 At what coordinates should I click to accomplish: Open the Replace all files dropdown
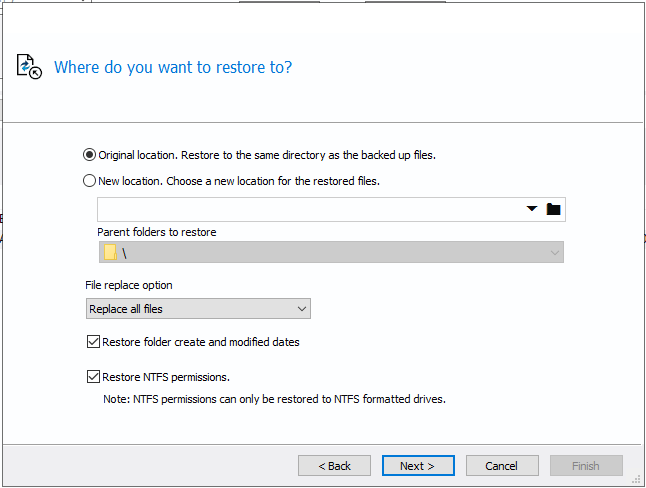198,309
